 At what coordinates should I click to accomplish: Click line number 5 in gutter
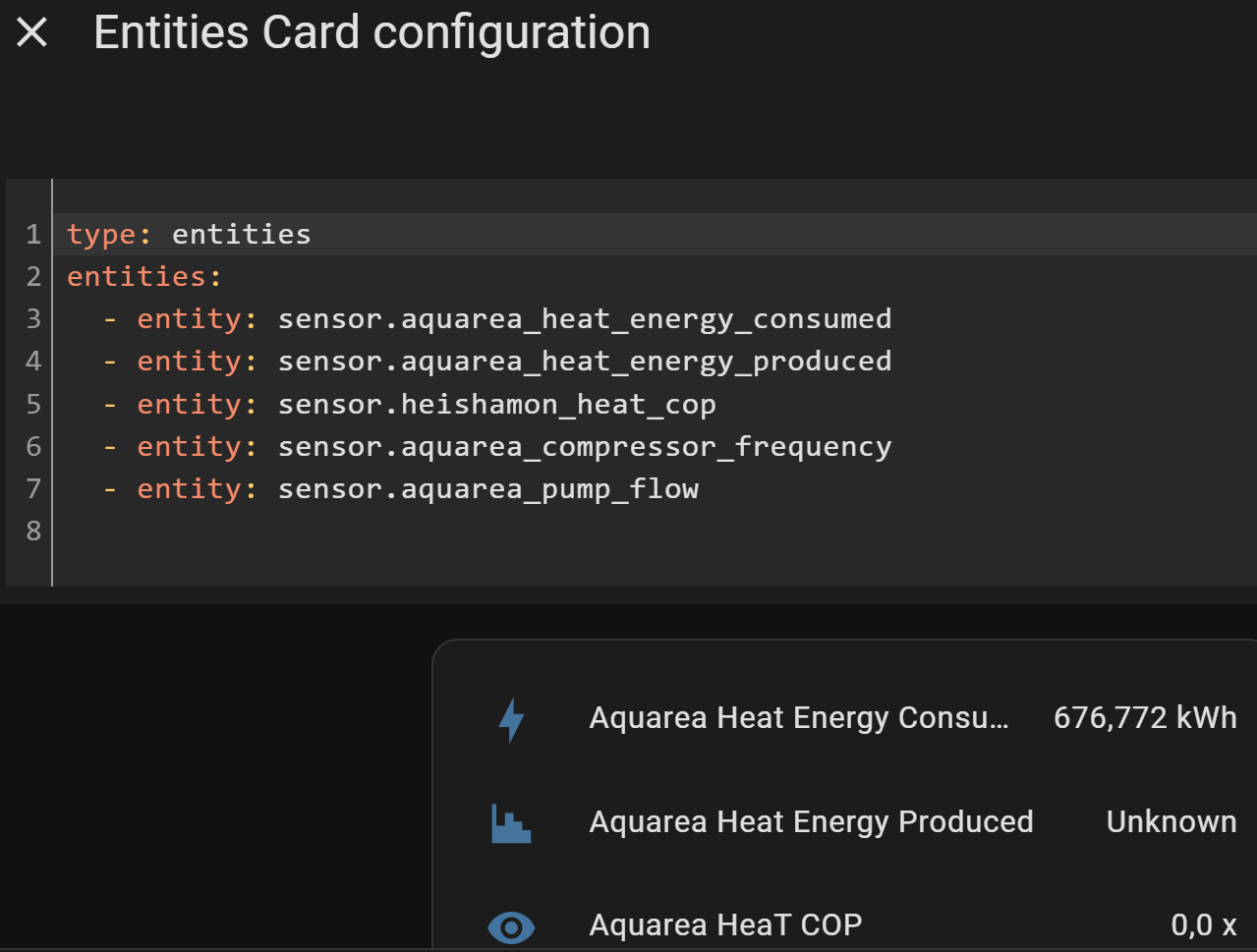pos(33,405)
